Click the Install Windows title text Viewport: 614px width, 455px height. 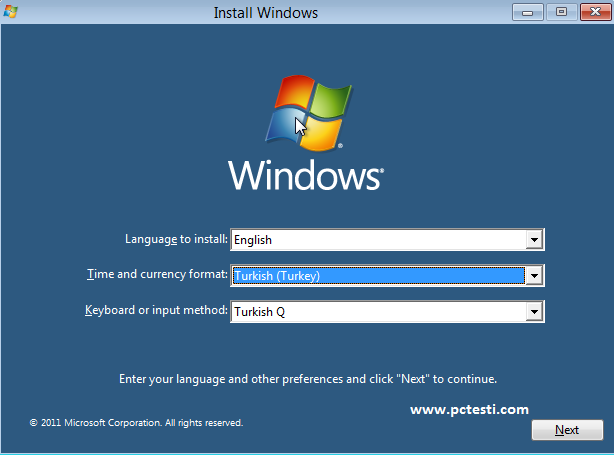265,13
